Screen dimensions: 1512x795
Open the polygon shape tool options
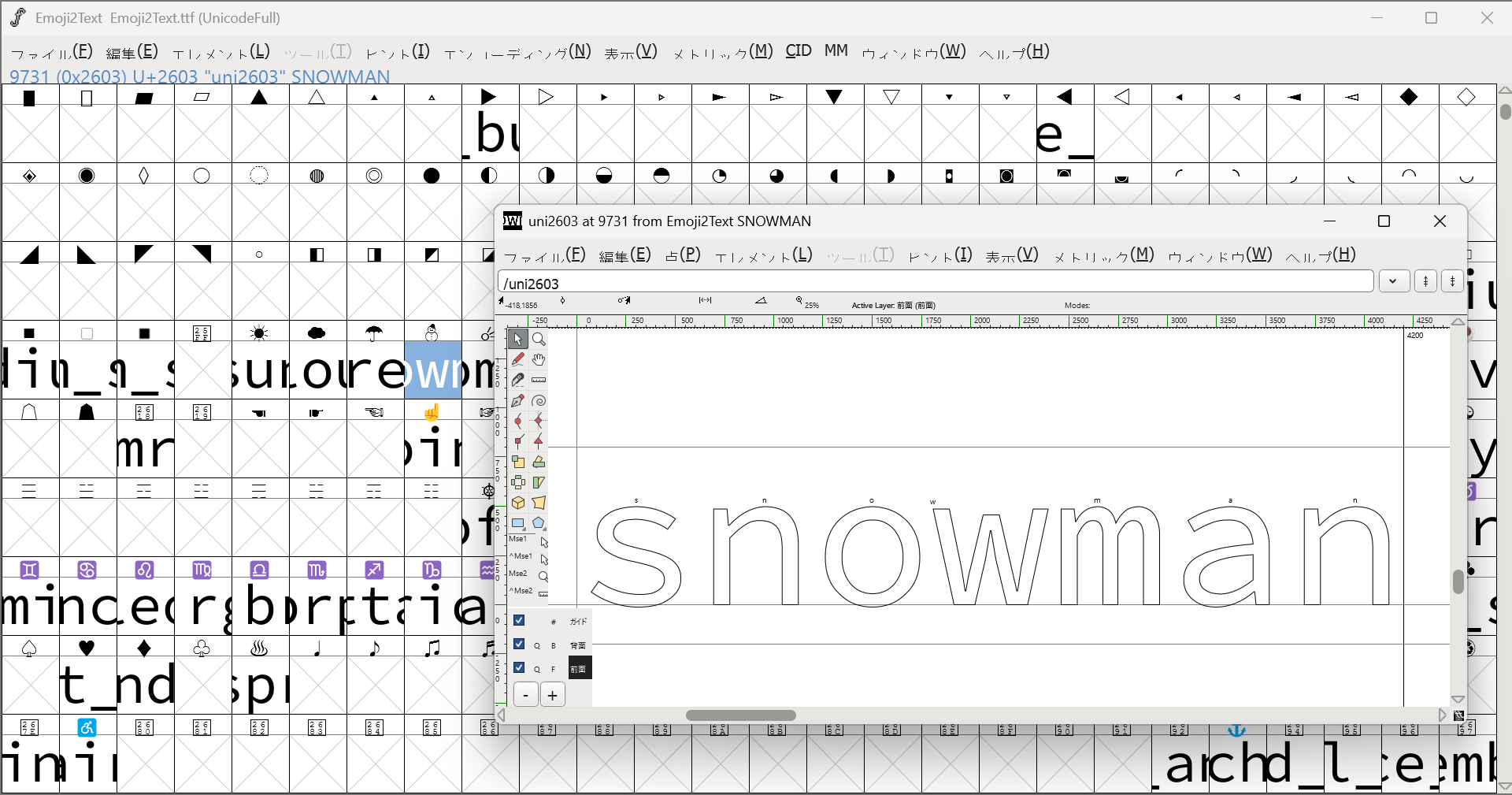(539, 523)
